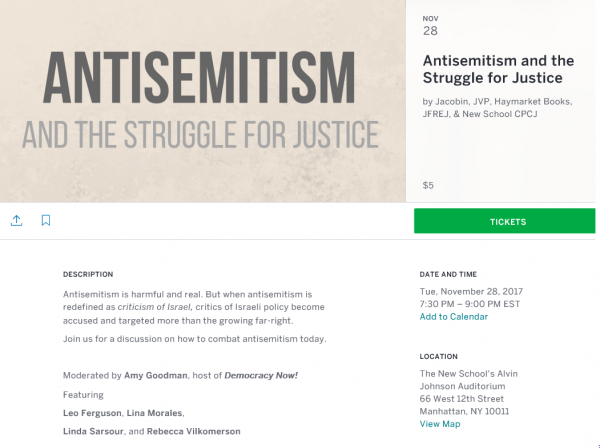
Task: Click the 66 West 12th Street address
Action: (461, 399)
